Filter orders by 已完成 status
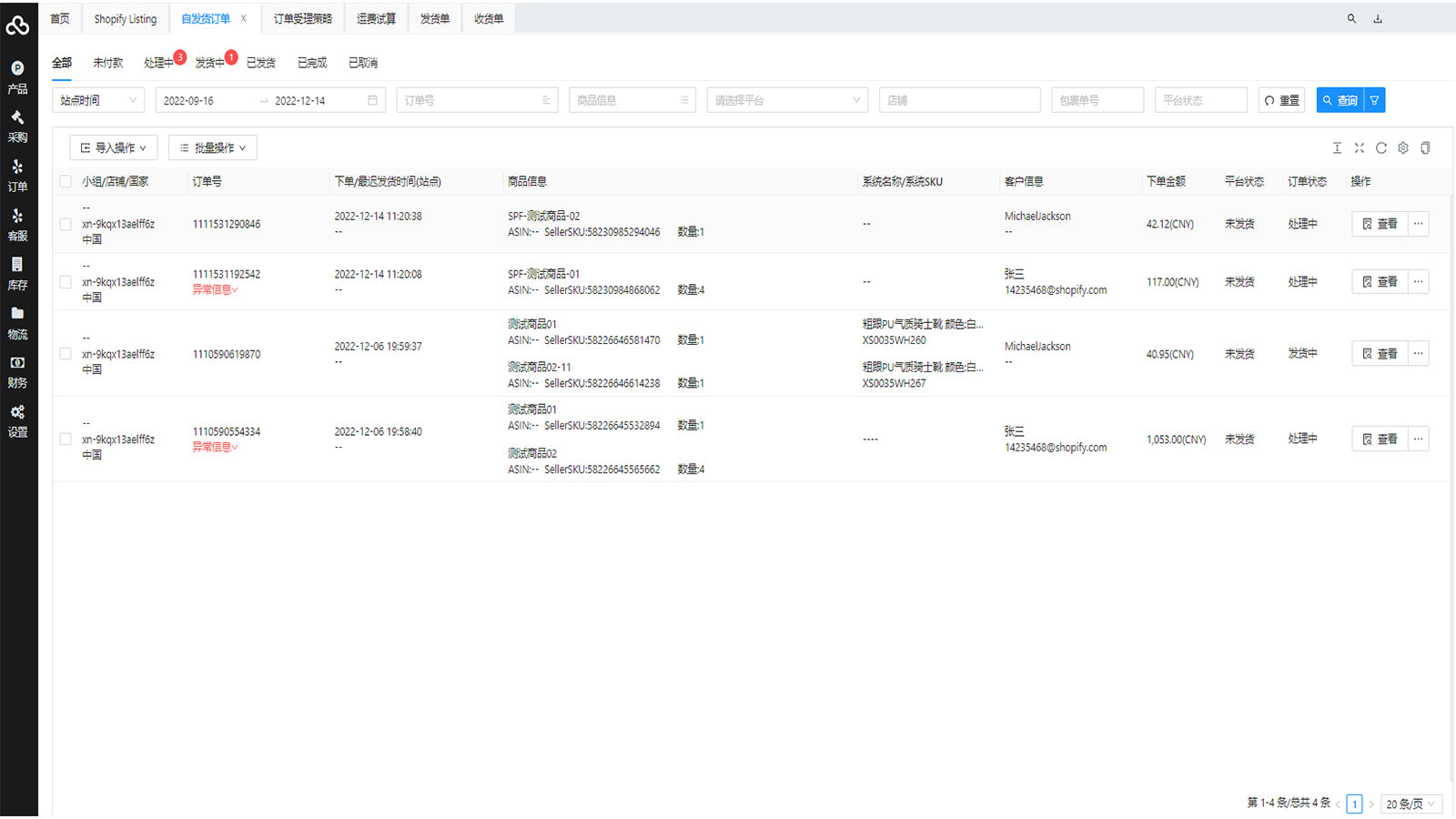 tap(312, 63)
